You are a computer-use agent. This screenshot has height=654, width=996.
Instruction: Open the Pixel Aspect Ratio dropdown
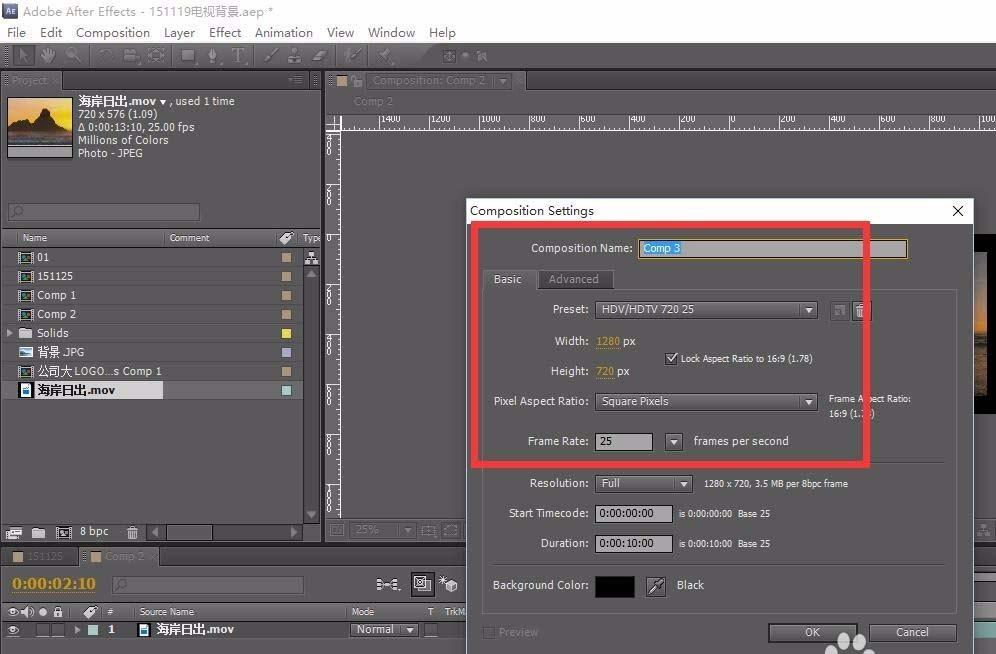coord(706,402)
